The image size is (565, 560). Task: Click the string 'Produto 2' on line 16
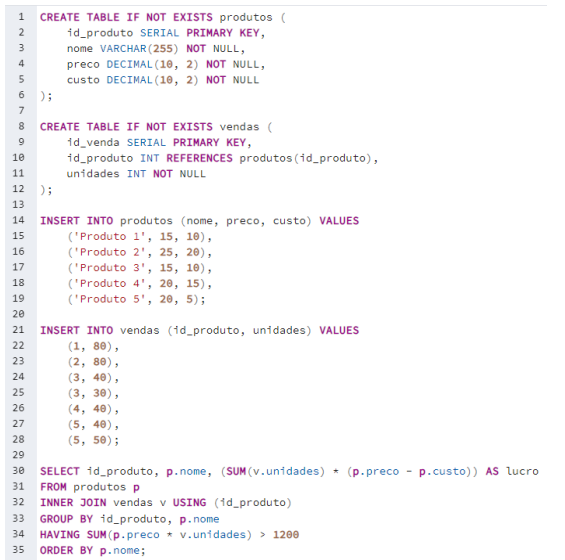(110, 252)
